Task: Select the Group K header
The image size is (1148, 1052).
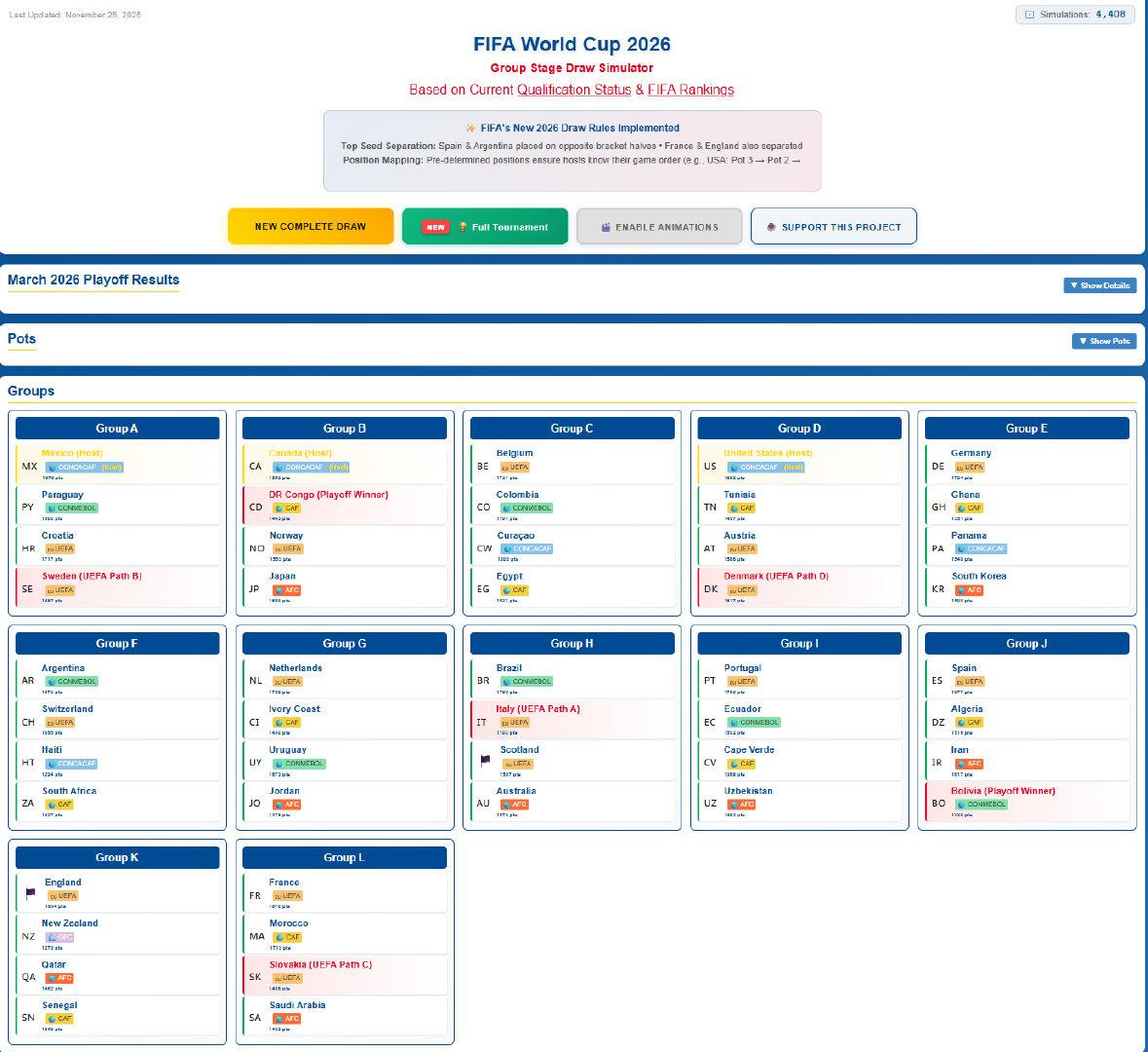Action: pos(117,857)
